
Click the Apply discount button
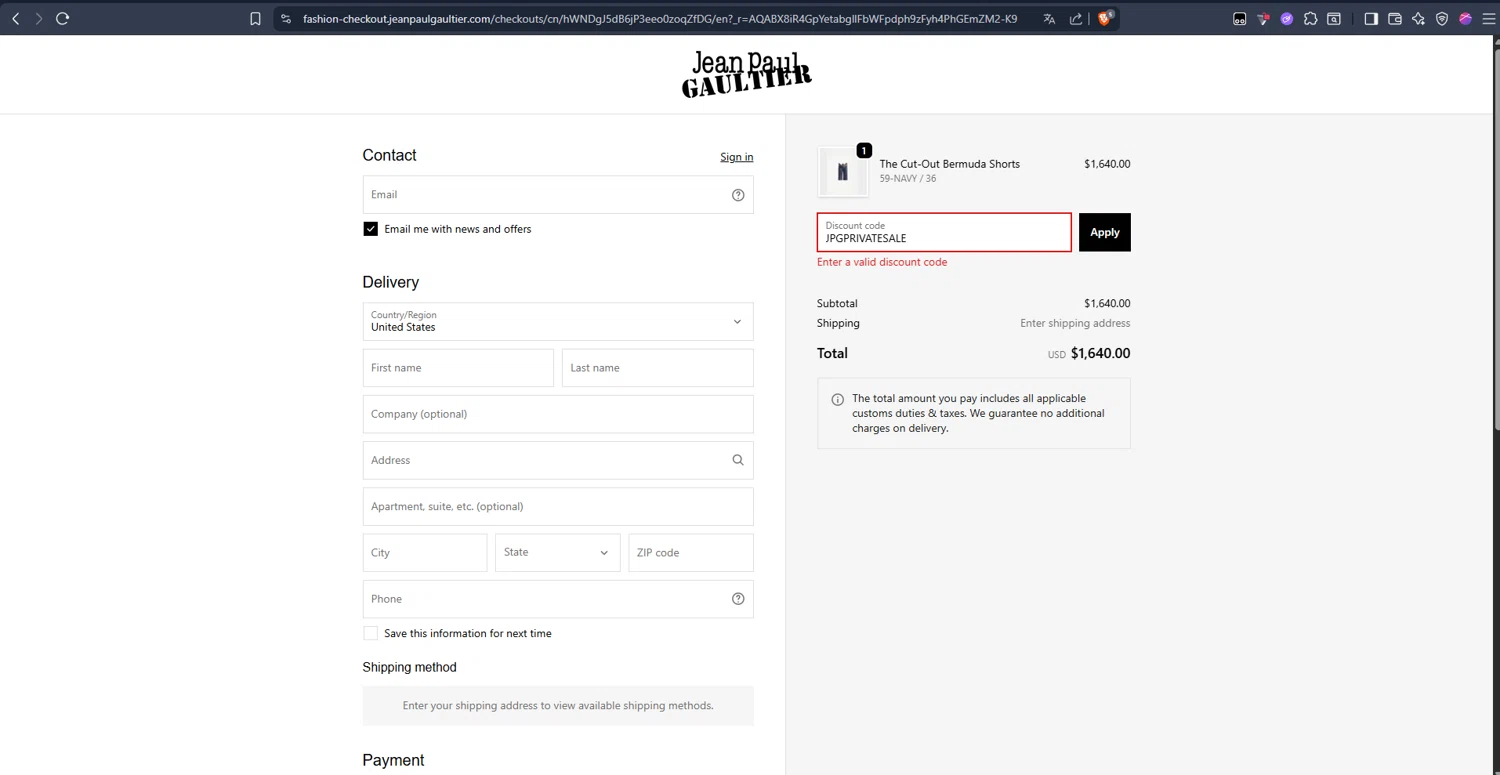click(x=1105, y=232)
